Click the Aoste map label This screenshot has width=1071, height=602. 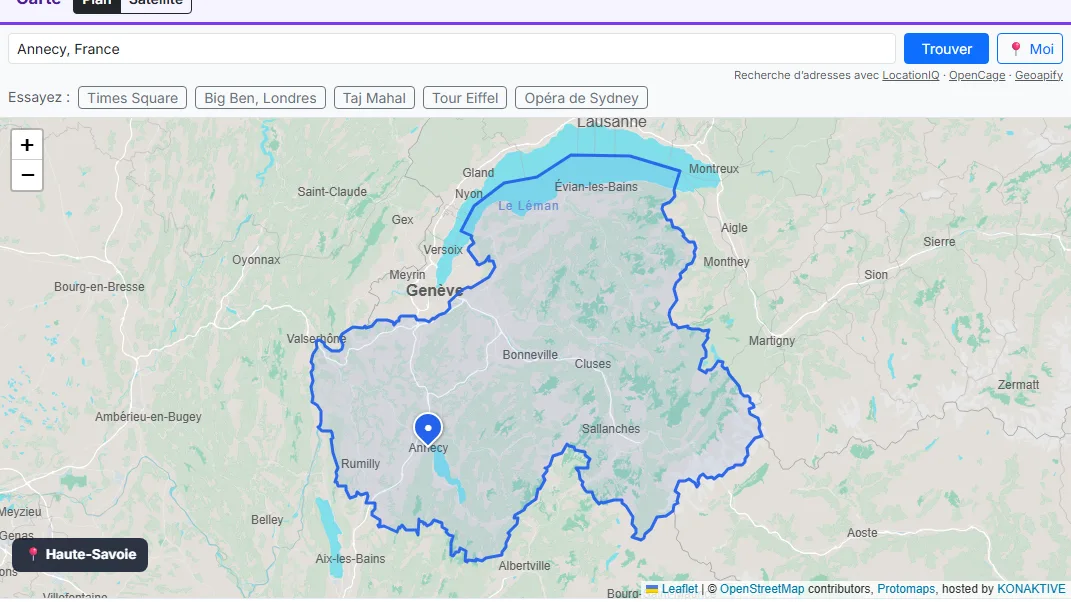point(862,533)
